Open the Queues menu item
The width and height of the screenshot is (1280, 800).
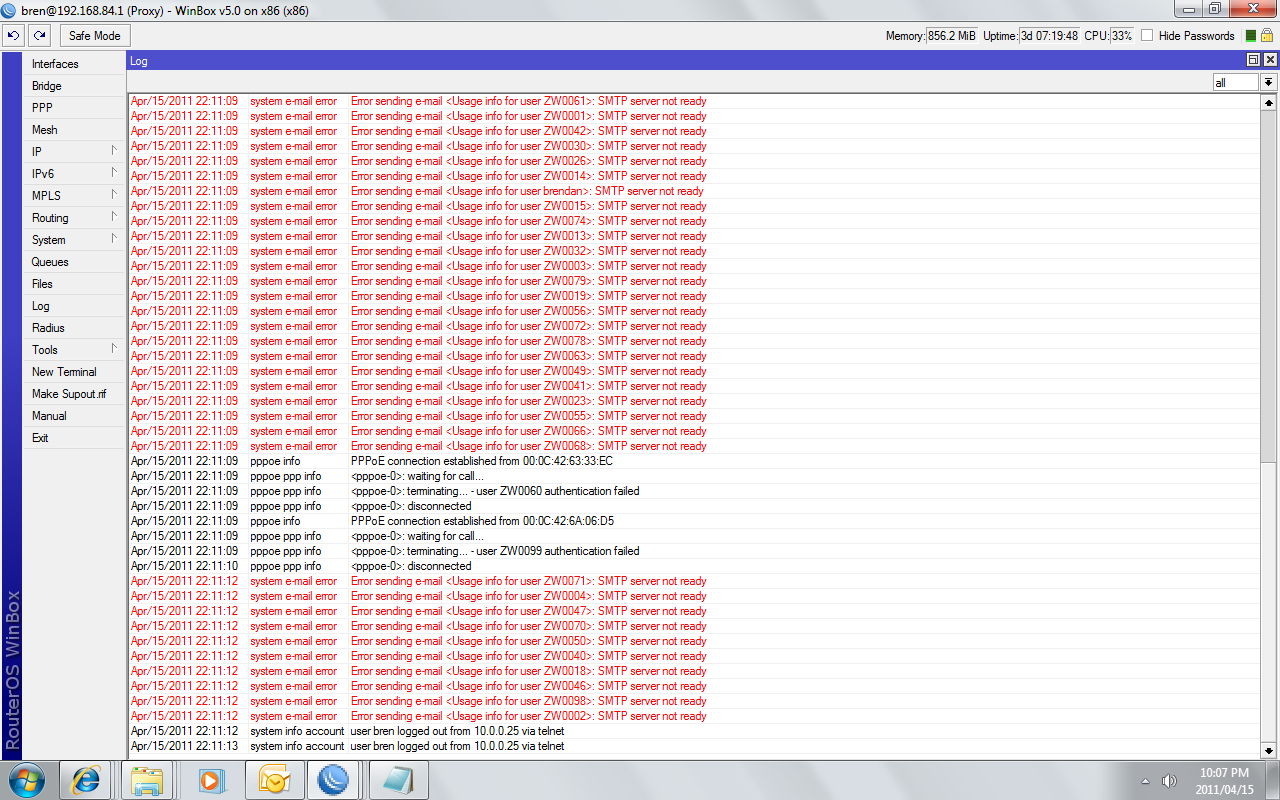point(75,262)
